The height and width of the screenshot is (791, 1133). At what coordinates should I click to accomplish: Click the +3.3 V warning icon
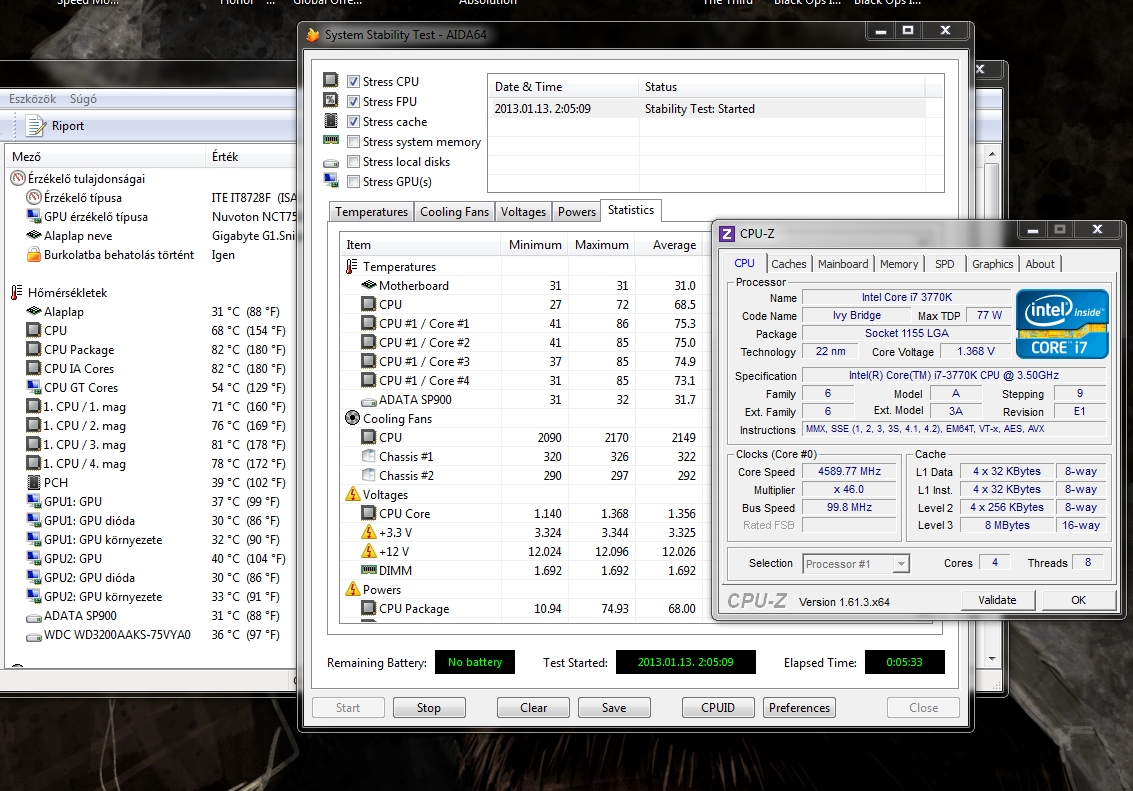pyautogui.click(x=369, y=532)
